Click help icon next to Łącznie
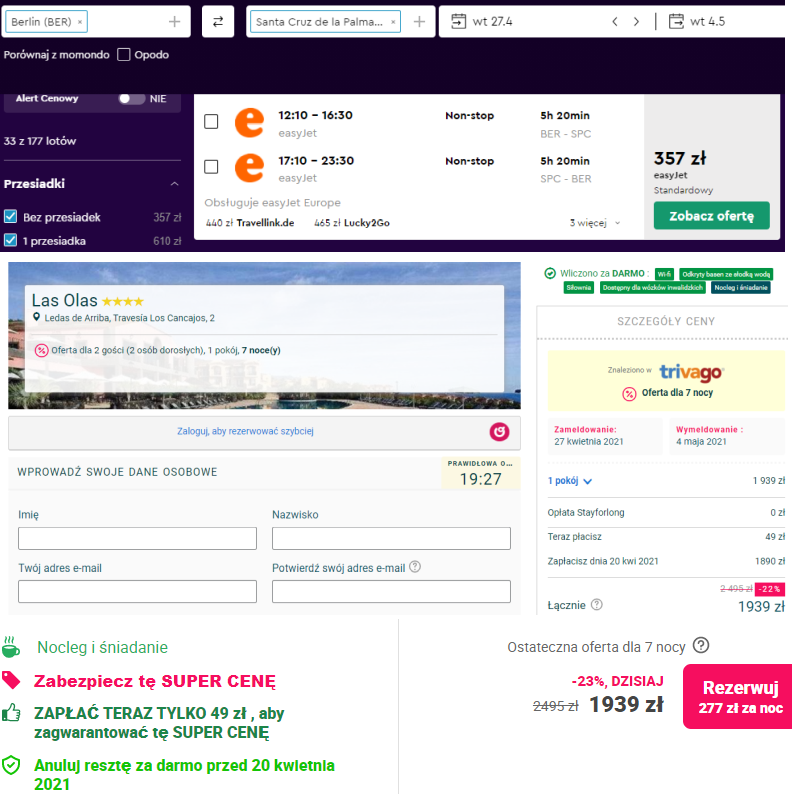The height and width of the screenshot is (794, 792). (x=597, y=605)
